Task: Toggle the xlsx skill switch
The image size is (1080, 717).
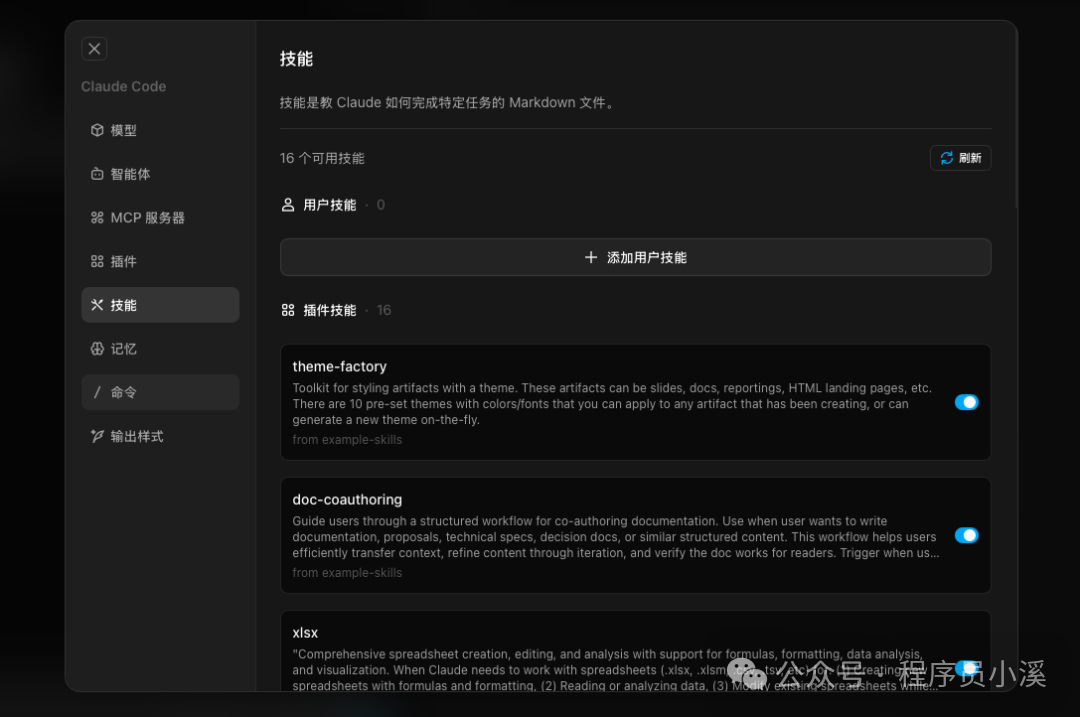Action: [x=966, y=667]
